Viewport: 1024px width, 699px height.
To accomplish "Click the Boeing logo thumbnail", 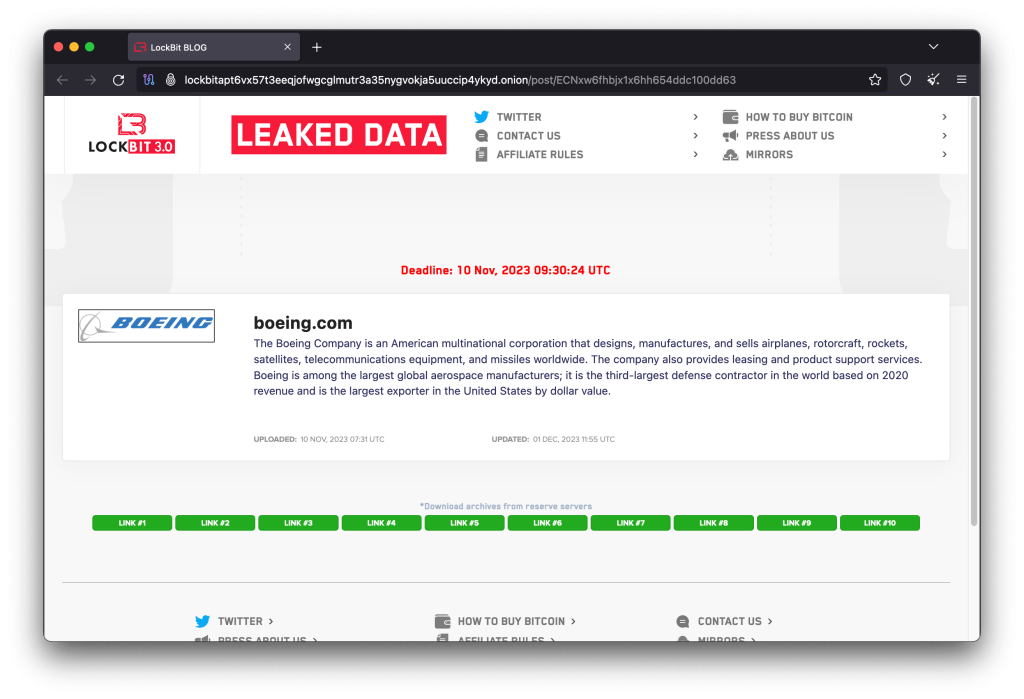I will (146, 326).
